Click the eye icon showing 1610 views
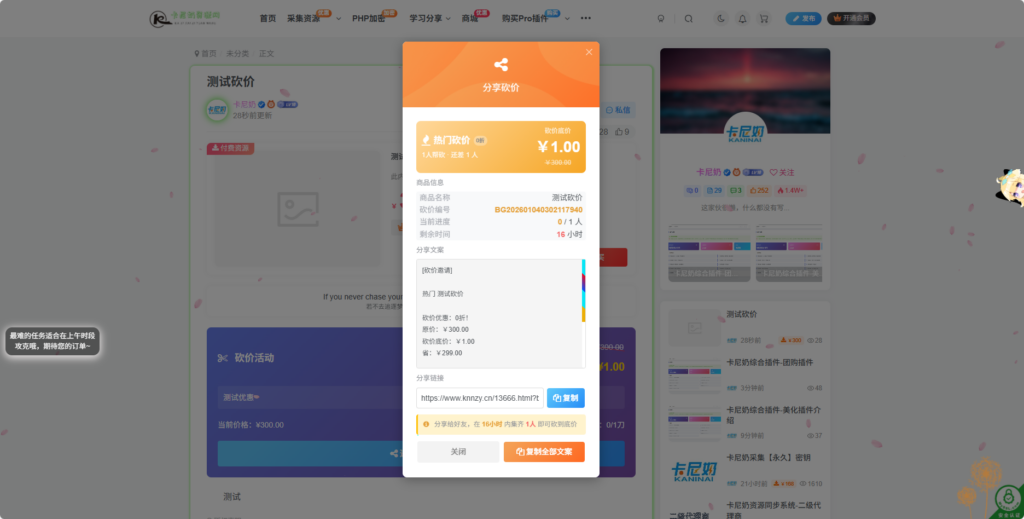 pos(803,484)
